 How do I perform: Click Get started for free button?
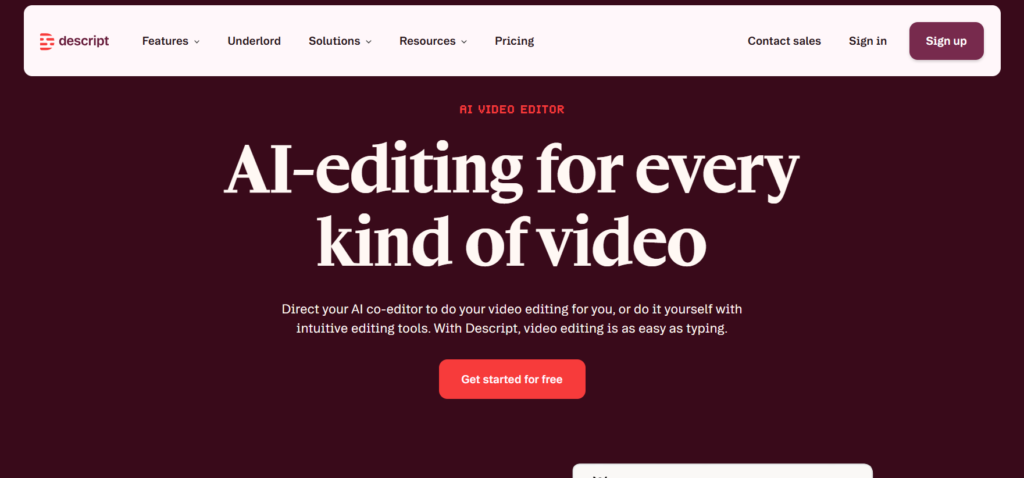(x=512, y=379)
